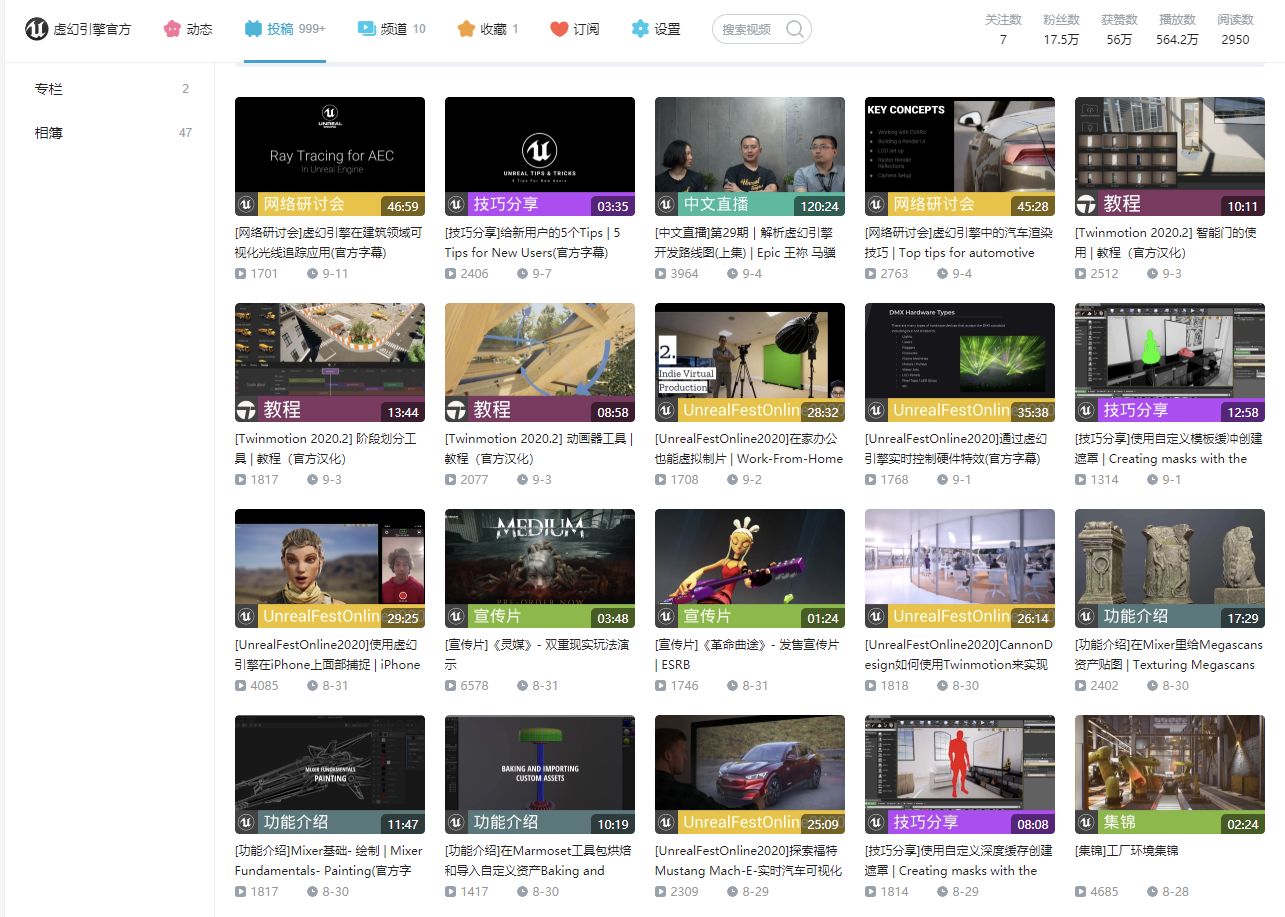Click the 频道 channel TV icon
The height and width of the screenshot is (917, 1285).
pyautogui.click(x=367, y=29)
